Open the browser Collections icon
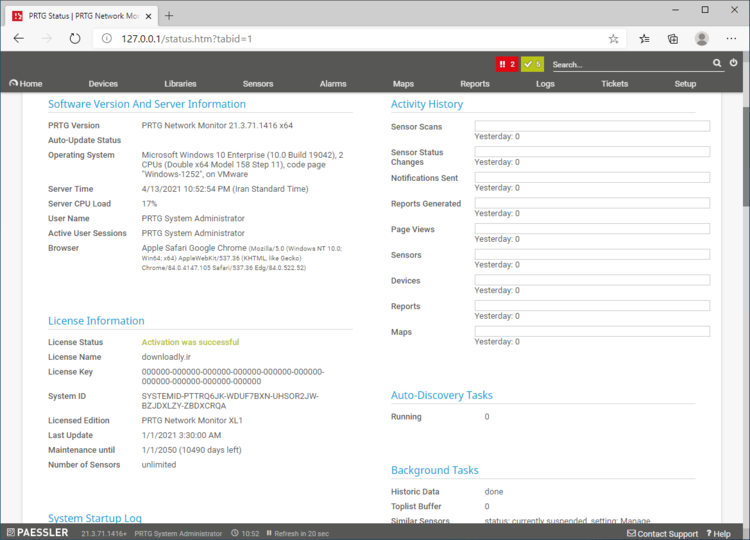Image resolution: width=750 pixels, height=540 pixels. click(x=673, y=38)
